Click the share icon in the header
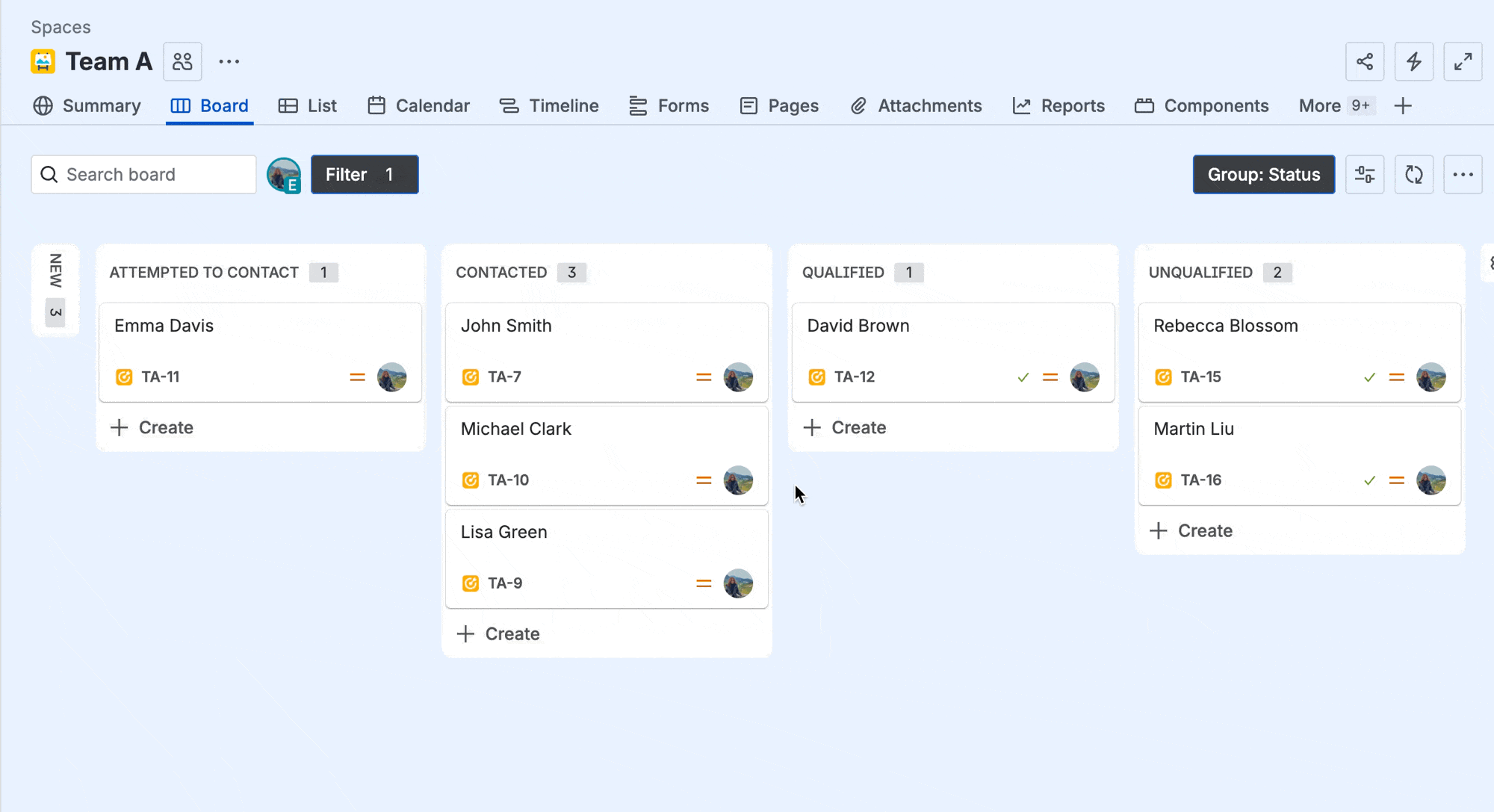This screenshot has width=1494, height=812. (x=1364, y=61)
